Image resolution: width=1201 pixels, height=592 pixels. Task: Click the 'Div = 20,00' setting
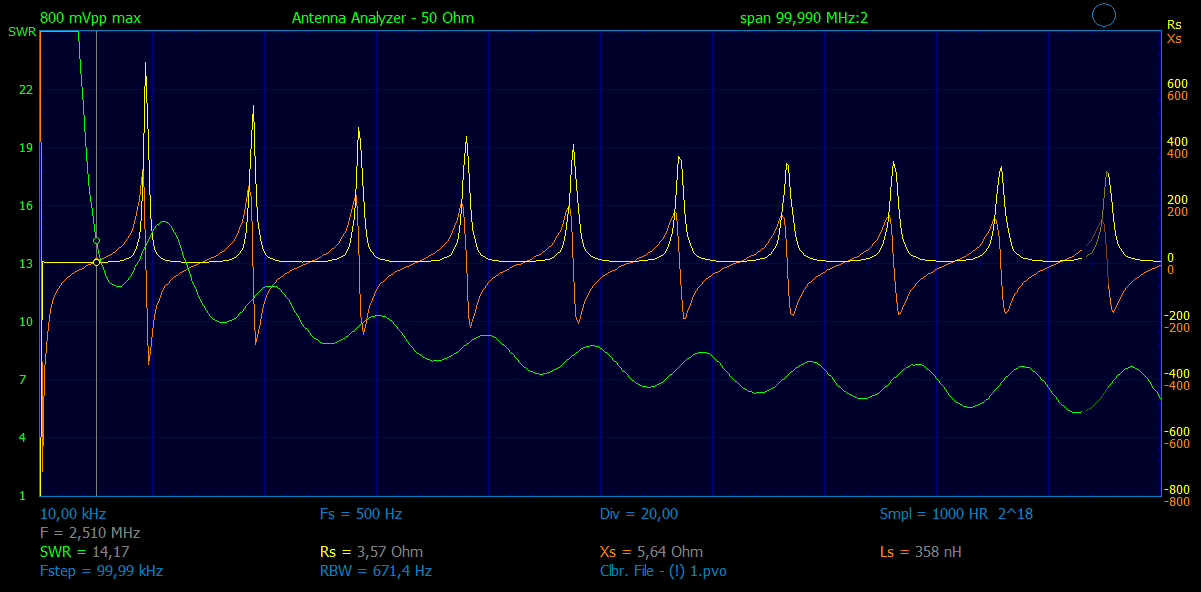pyautogui.click(x=639, y=514)
